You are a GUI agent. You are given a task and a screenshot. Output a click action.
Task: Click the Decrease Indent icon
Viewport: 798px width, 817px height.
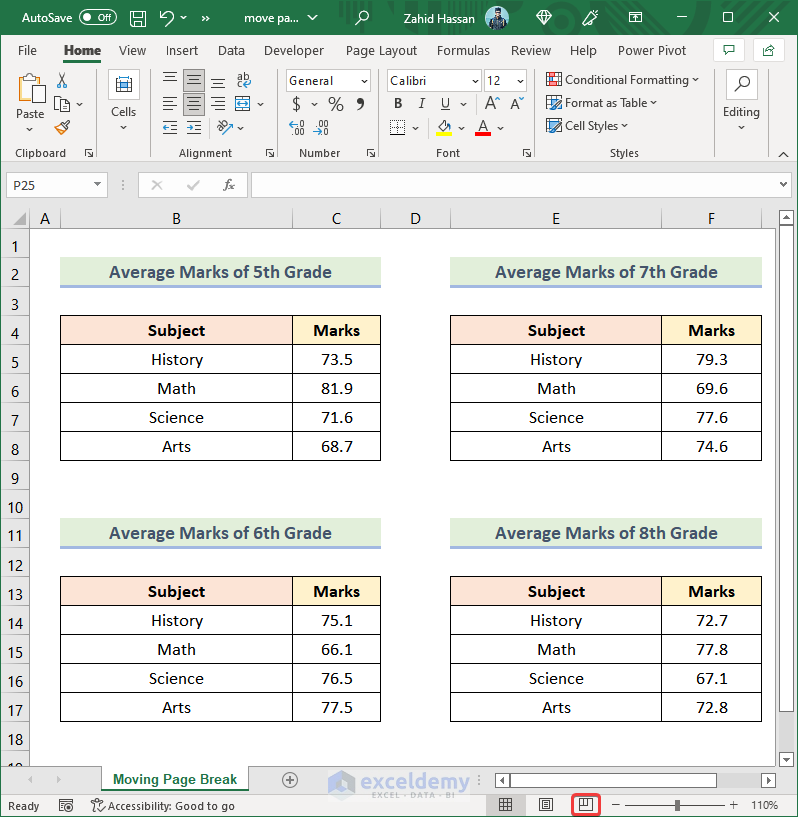[x=170, y=128]
